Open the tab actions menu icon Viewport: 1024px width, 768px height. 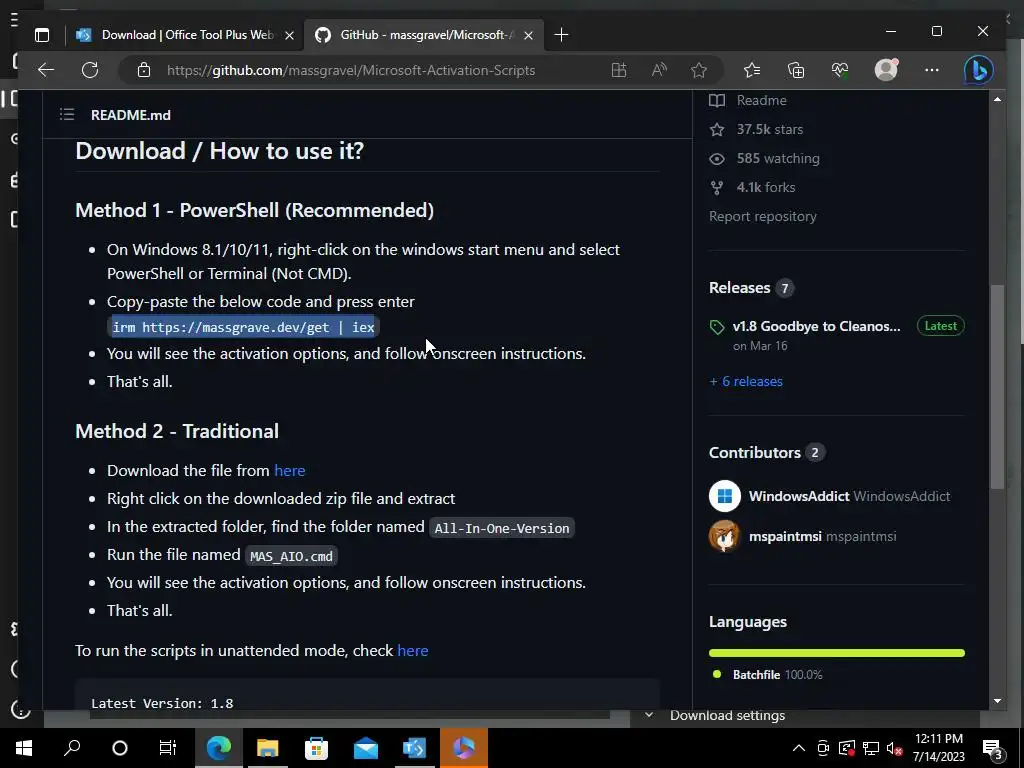pos(42,35)
